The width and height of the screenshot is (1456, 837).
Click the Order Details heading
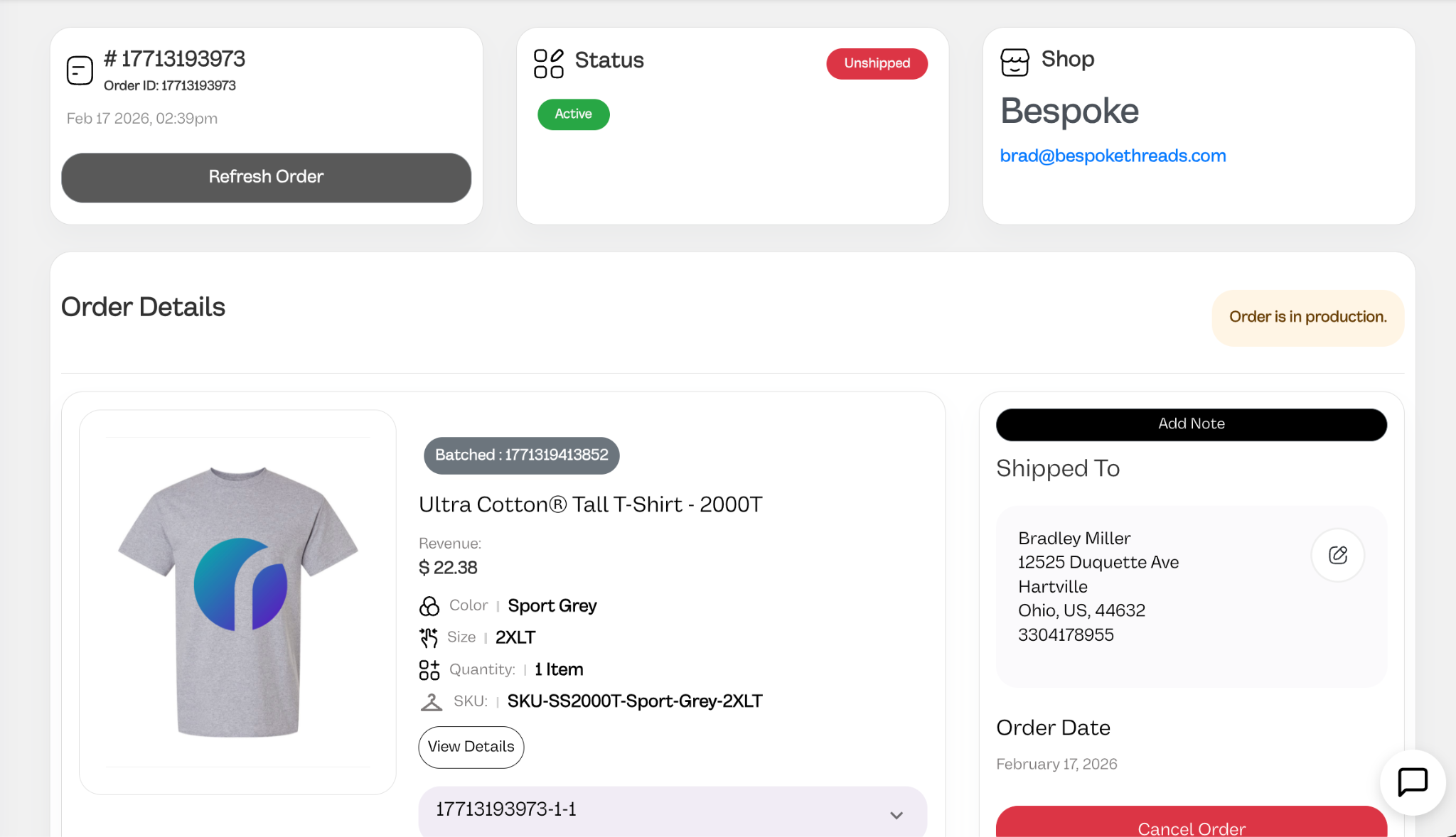point(143,307)
